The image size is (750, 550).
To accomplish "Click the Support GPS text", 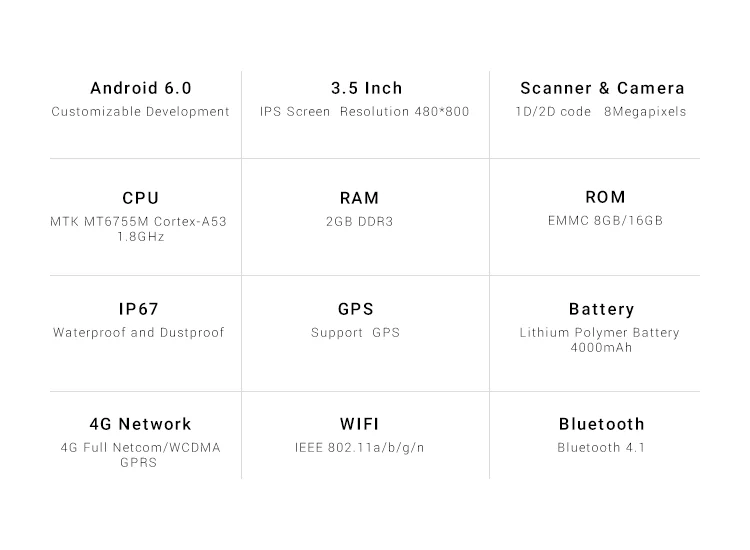I will click(x=355, y=332).
